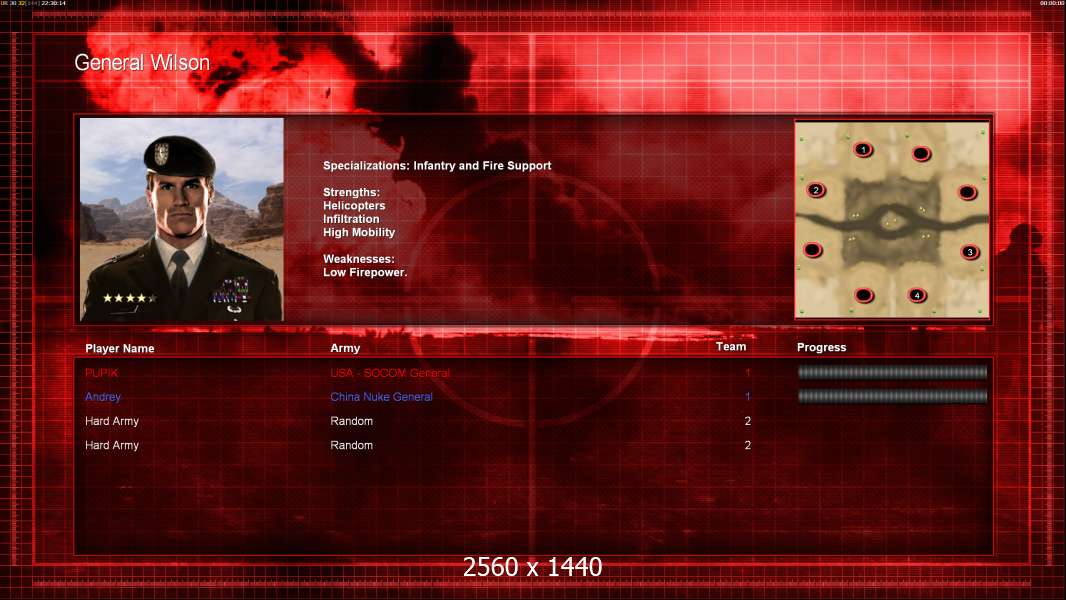Viewport: 1066px width, 600px height.
Task: Click the PUPIK loading progress bar
Action: (892, 372)
